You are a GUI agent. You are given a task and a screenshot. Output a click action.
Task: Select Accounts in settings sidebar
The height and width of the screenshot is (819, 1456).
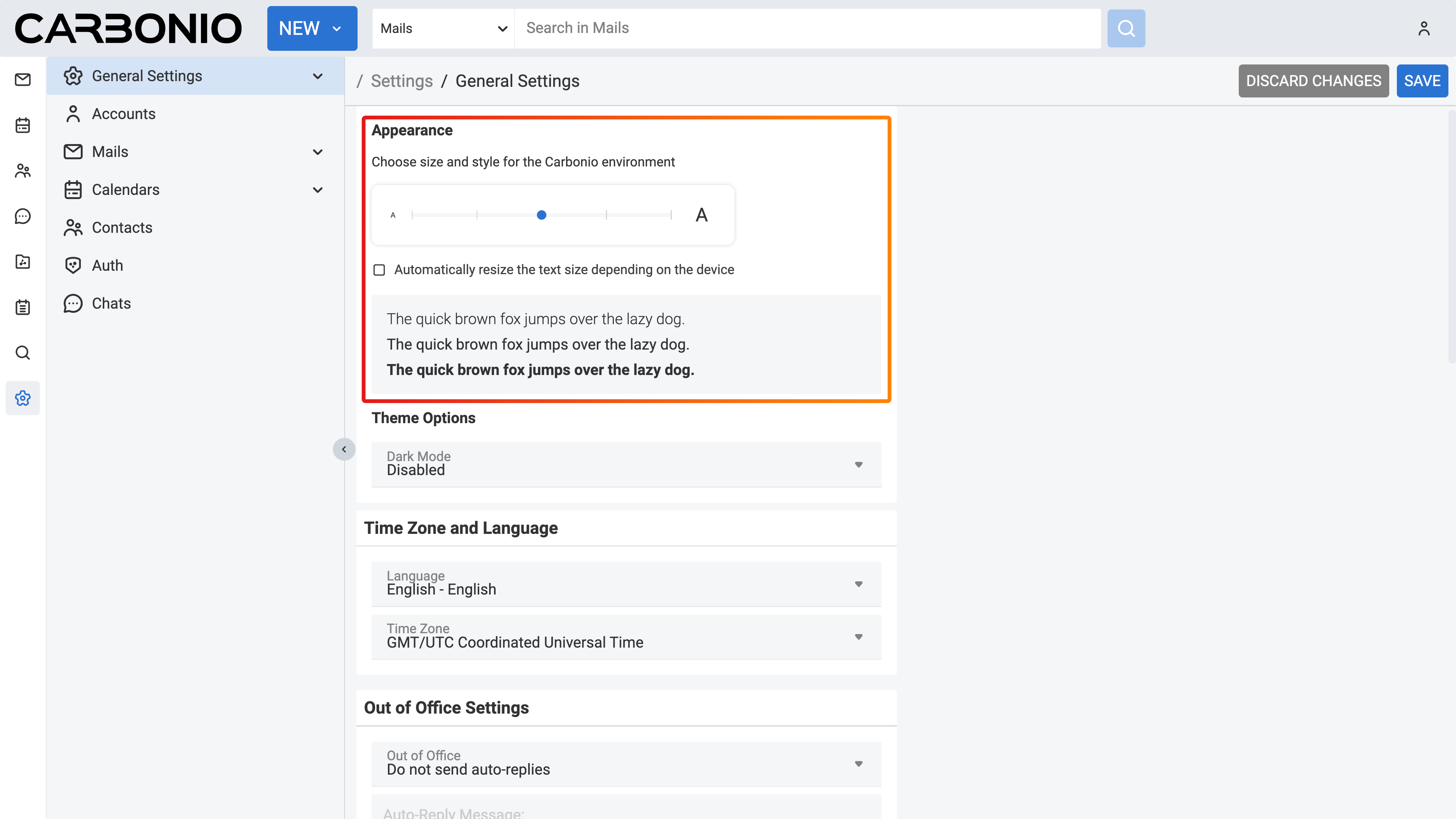pos(124,114)
